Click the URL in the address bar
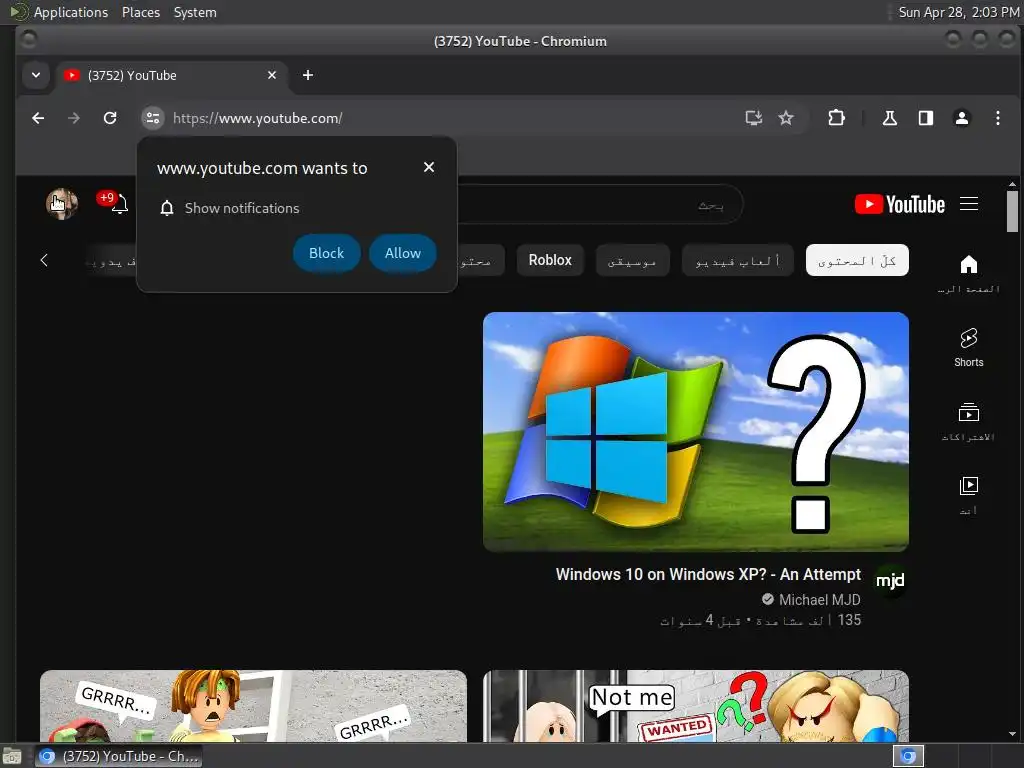The height and width of the screenshot is (768, 1024). pos(257,118)
